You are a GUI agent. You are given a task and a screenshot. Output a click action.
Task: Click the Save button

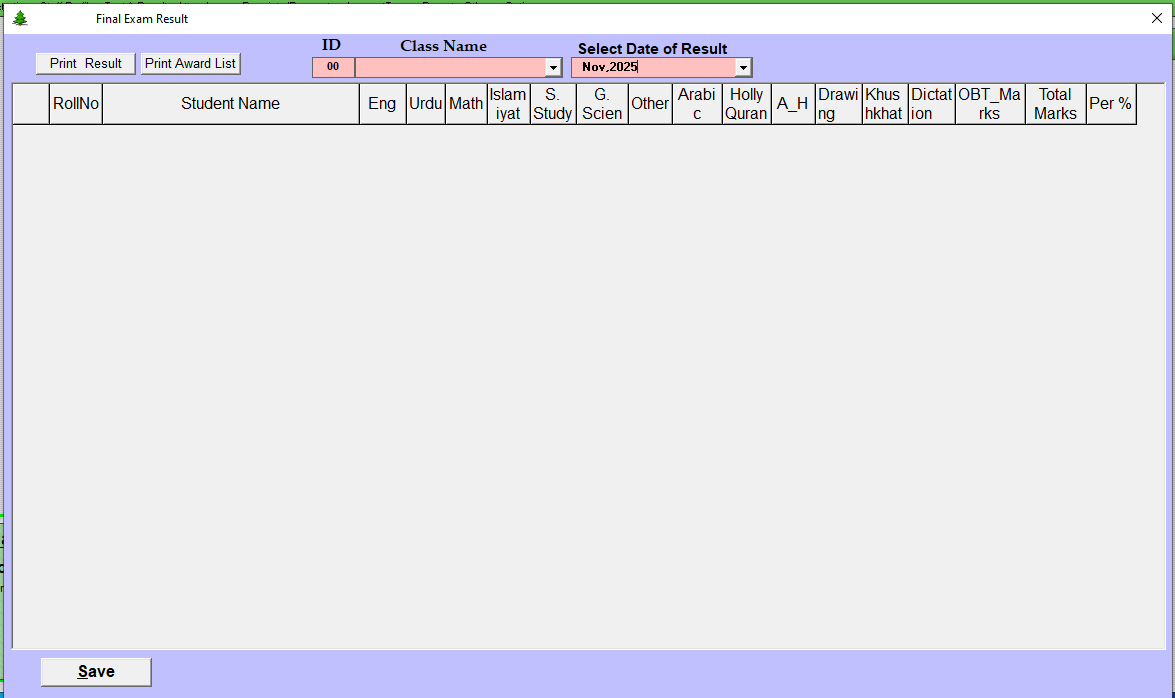click(96, 672)
